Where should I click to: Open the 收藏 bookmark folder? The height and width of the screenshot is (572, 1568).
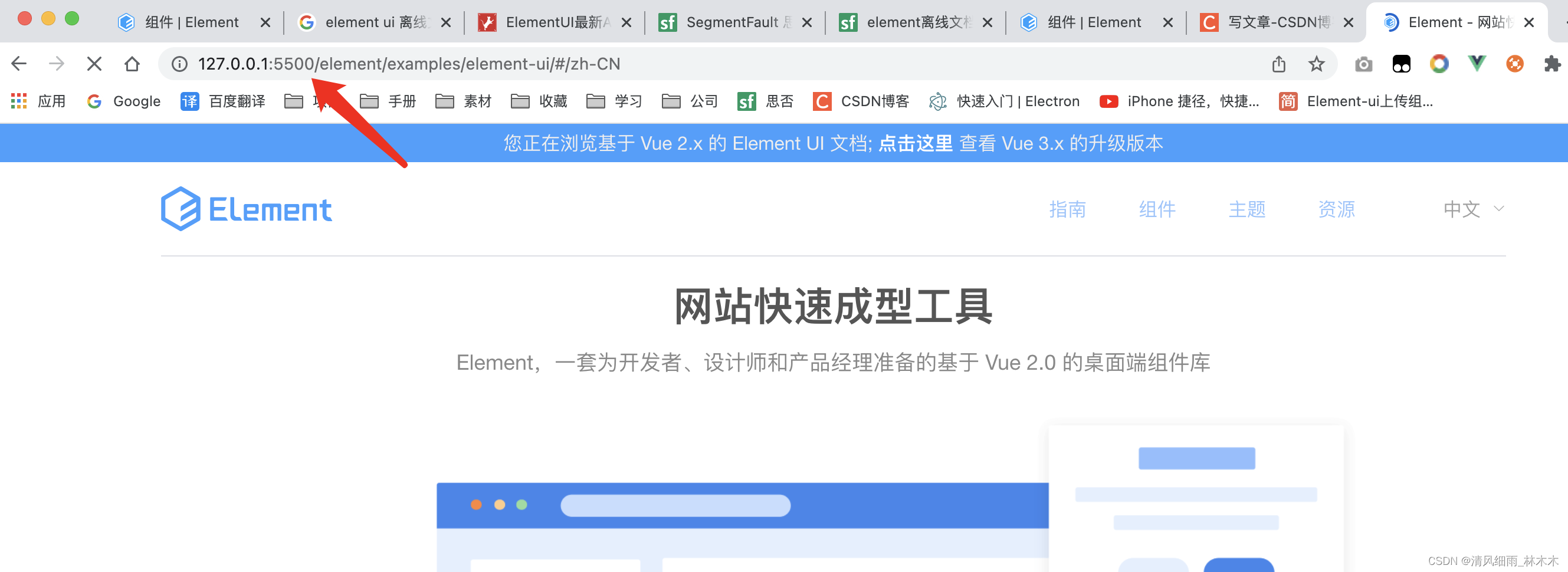pos(539,101)
